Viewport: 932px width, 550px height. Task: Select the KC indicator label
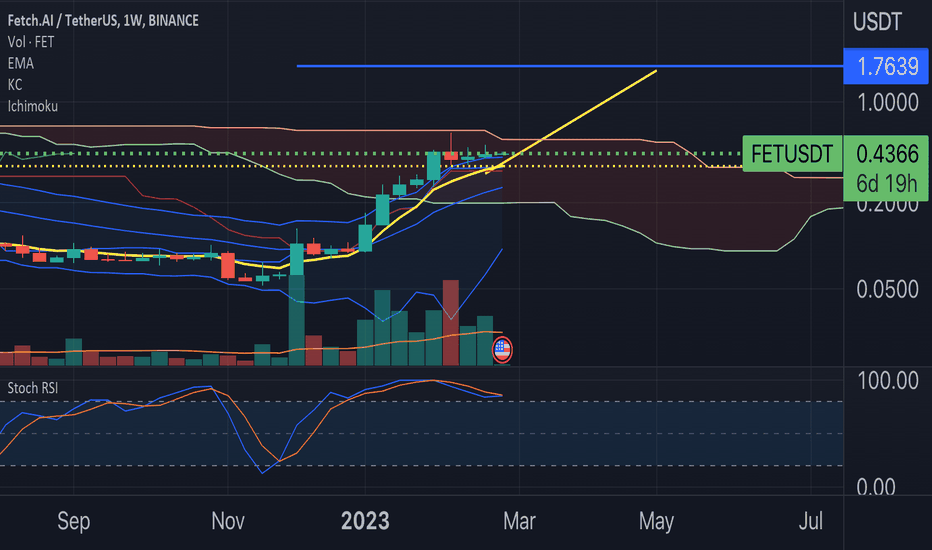point(15,84)
